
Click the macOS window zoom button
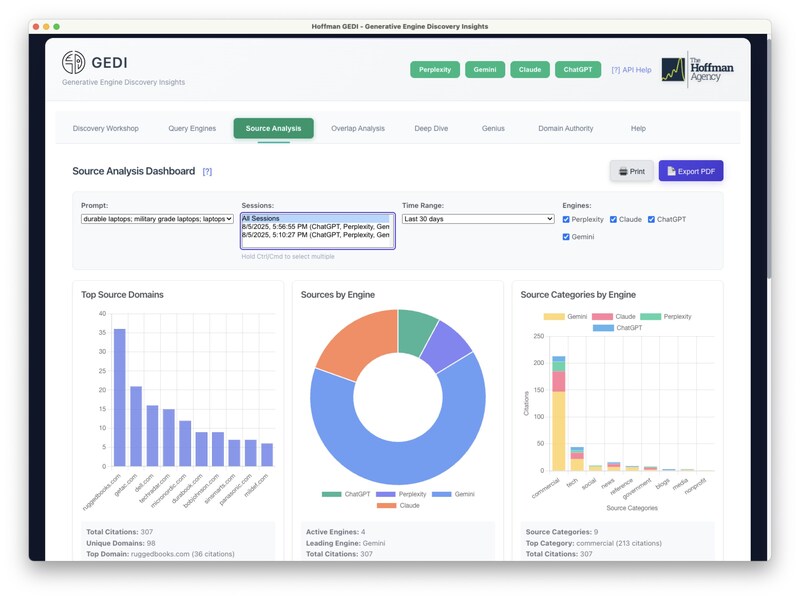click(57, 27)
